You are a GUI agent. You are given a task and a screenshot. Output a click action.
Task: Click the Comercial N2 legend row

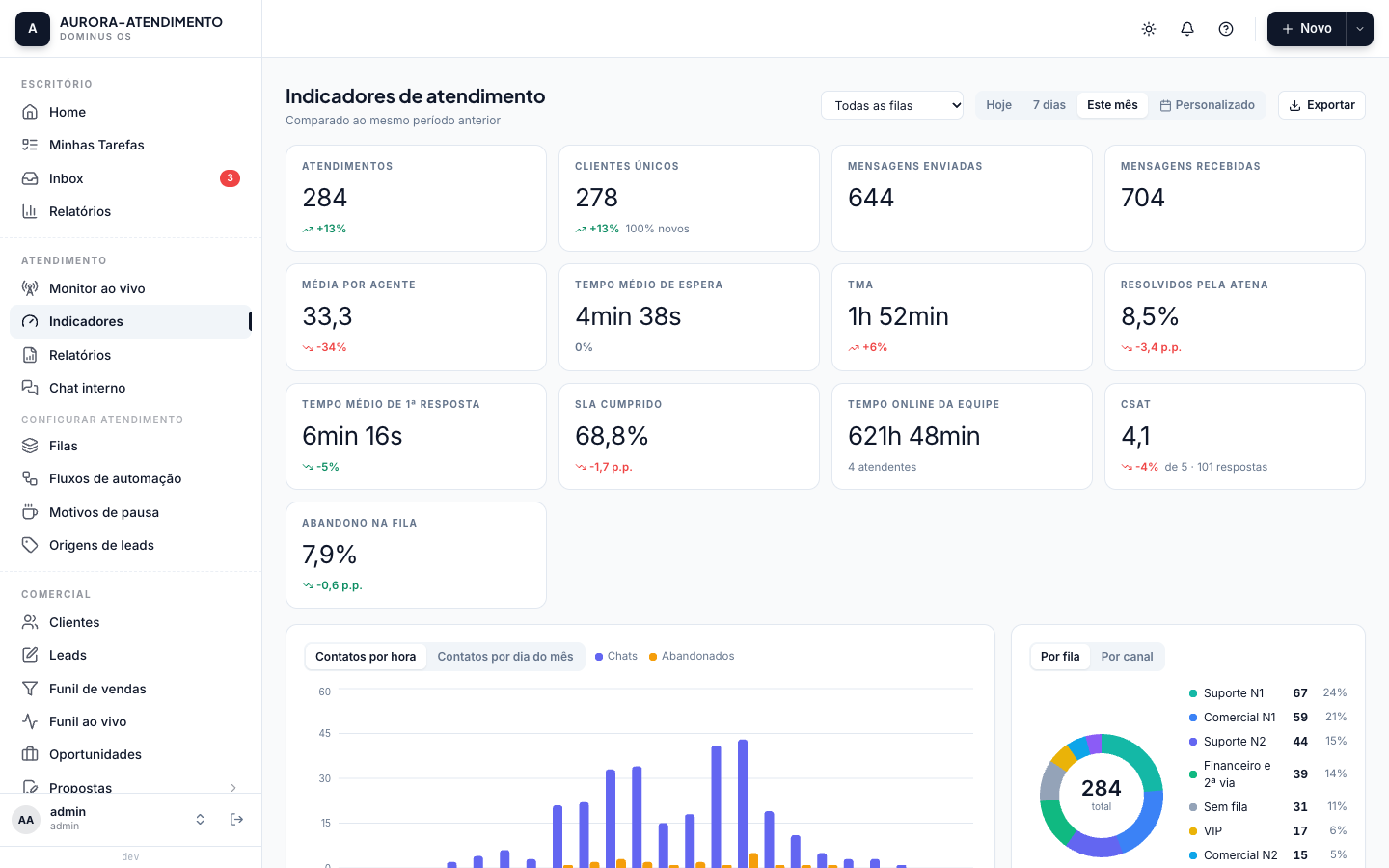1267,855
